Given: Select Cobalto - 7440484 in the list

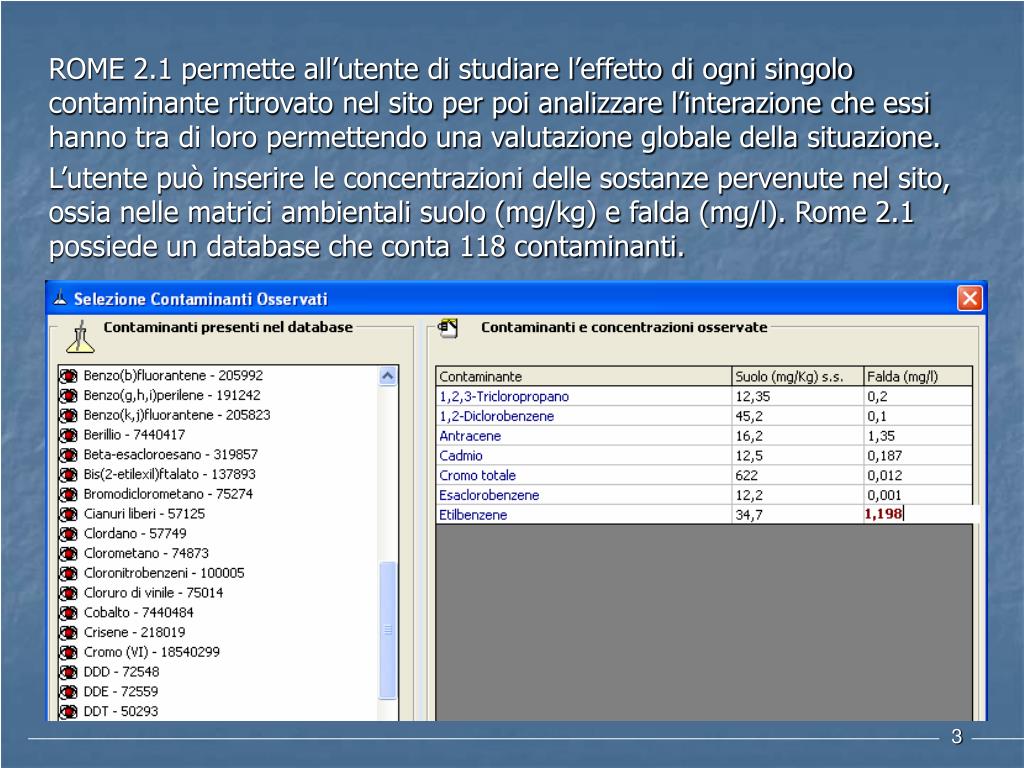Looking at the screenshot, I should (x=138, y=613).
